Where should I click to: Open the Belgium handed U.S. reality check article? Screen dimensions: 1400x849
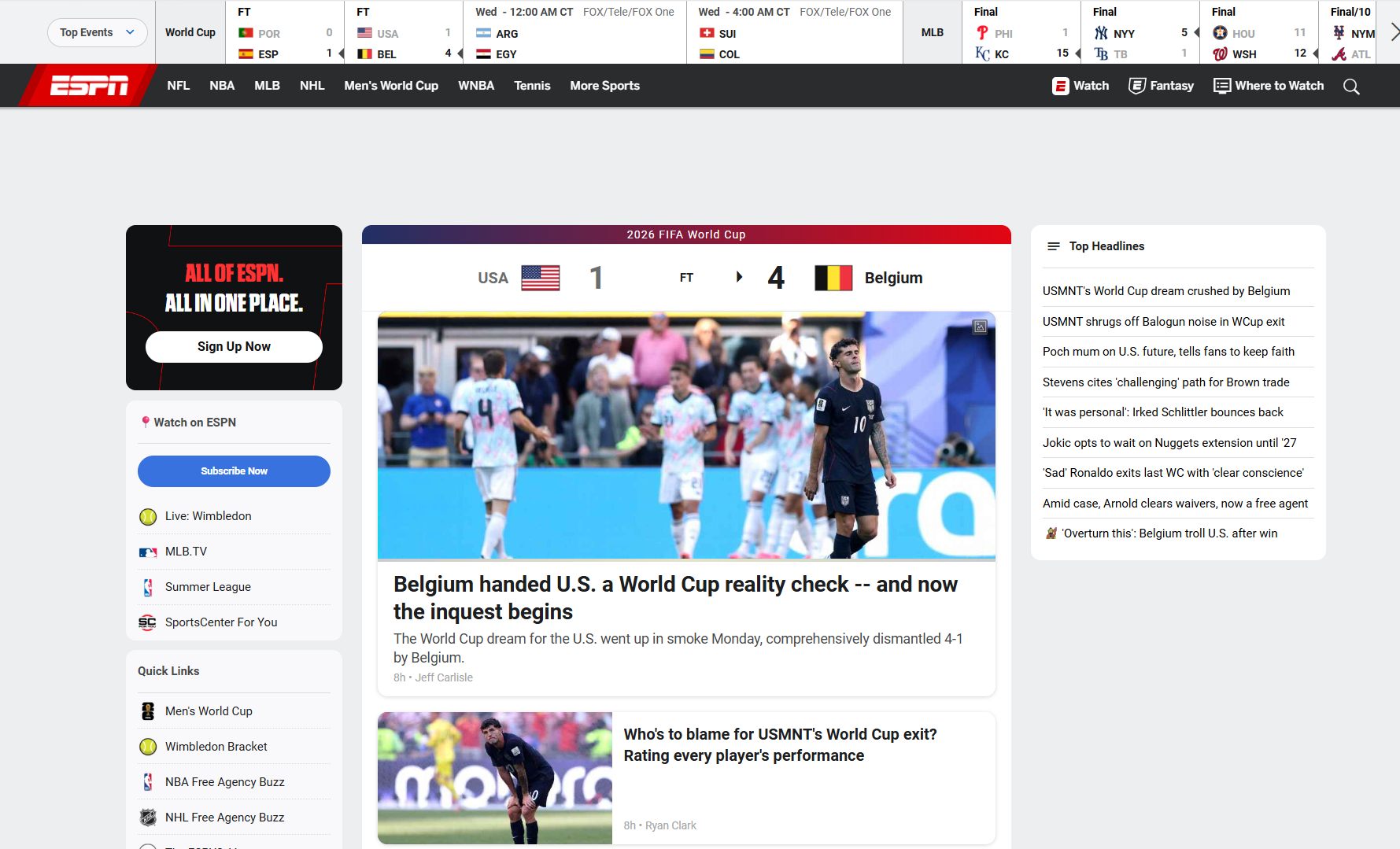[675, 598]
